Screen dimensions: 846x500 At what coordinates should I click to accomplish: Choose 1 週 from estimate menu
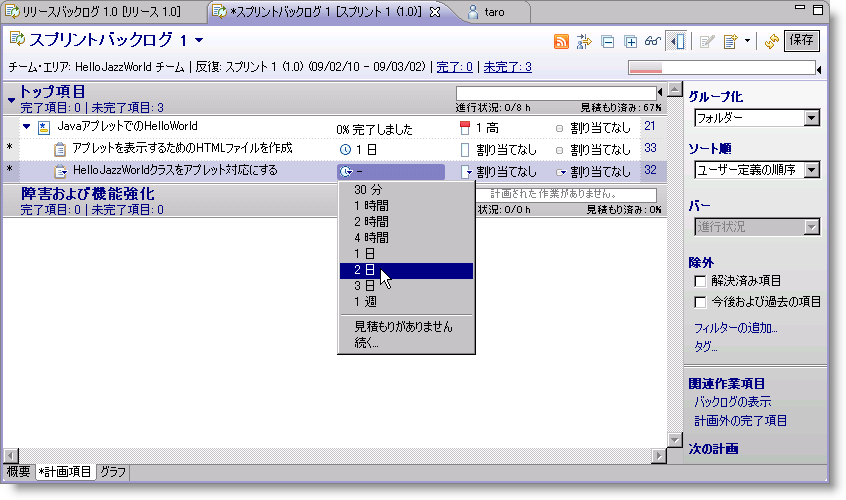tap(406, 302)
